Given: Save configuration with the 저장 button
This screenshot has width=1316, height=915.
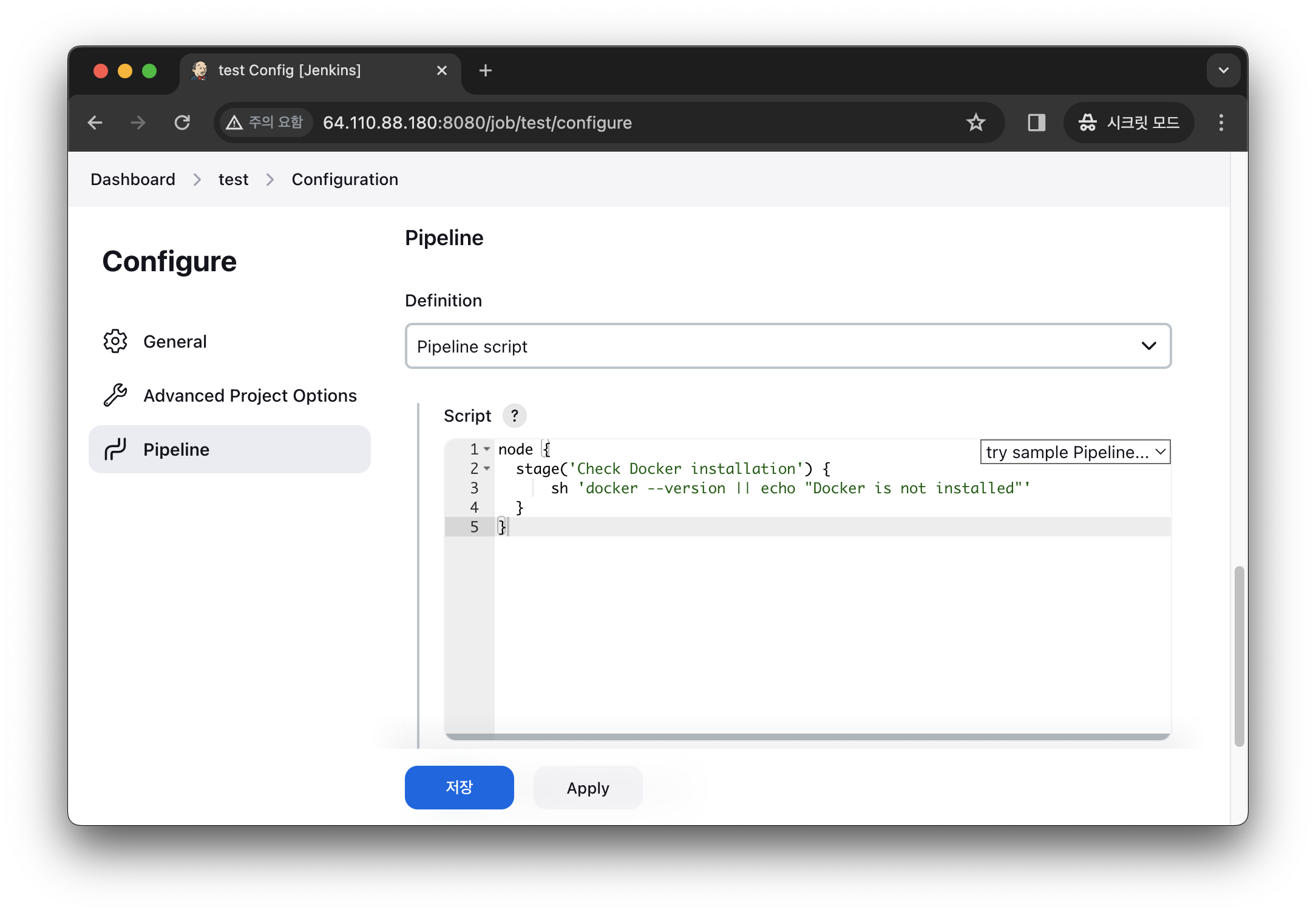Looking at the screenshot, I should tap(460, 788).
